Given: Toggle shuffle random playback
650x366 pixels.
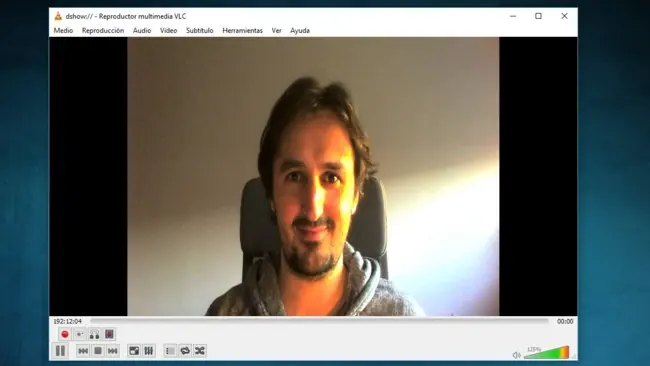Looking at the screenshot, I should [200, 351].
